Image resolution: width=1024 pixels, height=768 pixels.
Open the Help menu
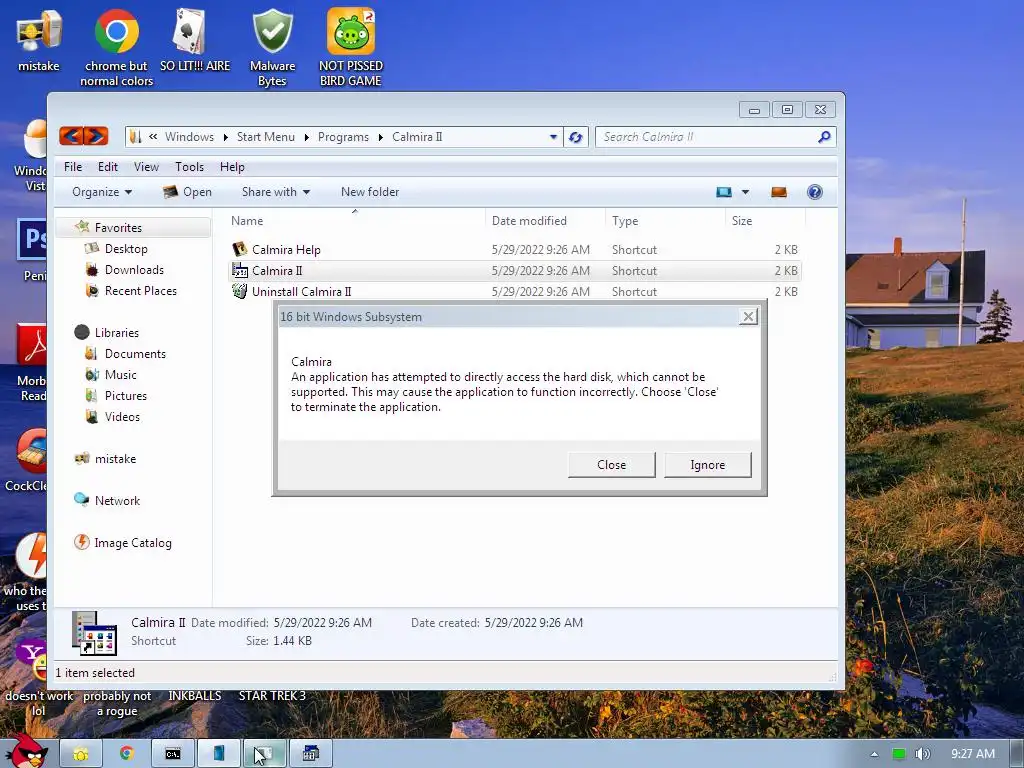click(x=232, y=167)
